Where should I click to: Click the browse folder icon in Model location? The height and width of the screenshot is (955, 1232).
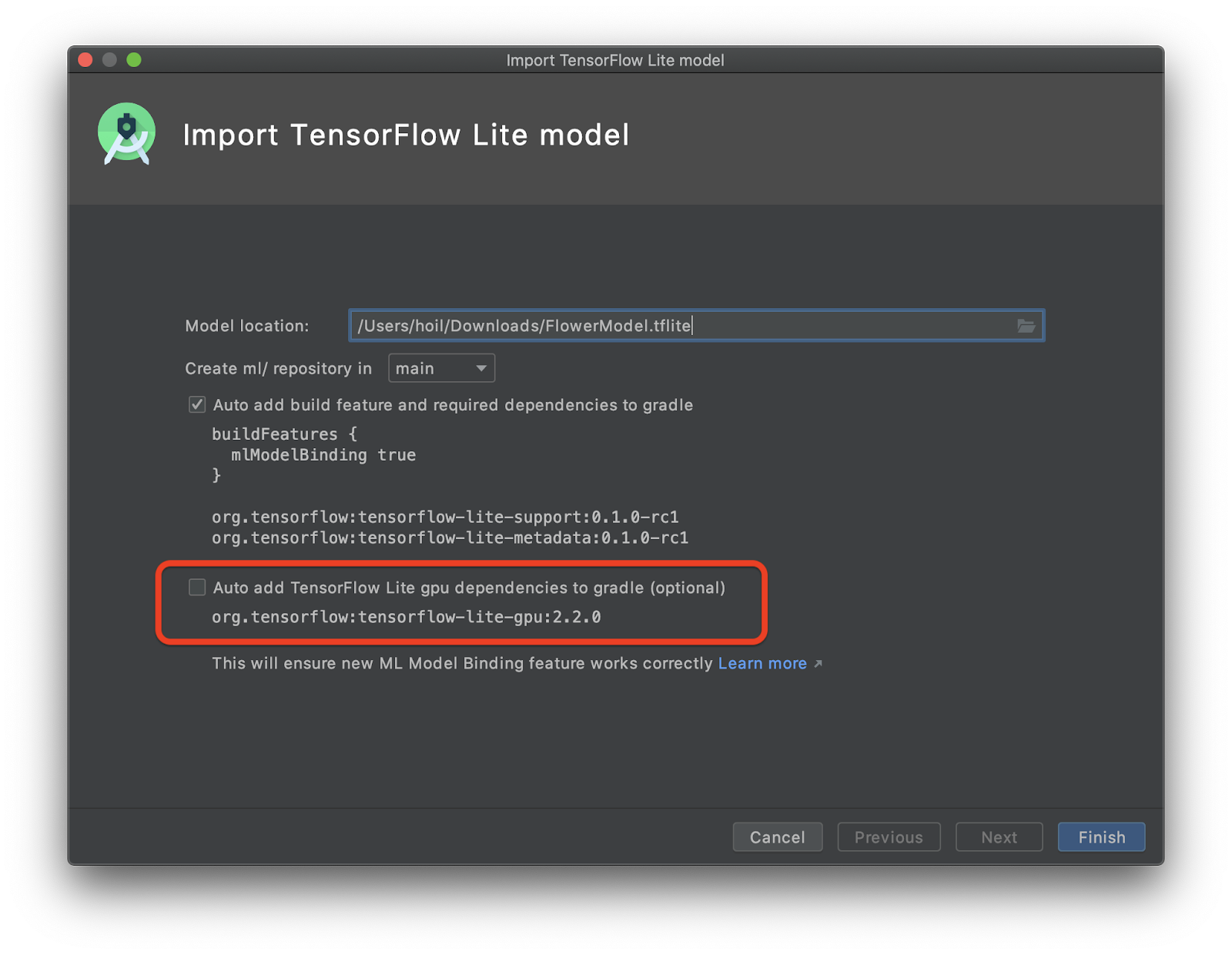click(x=1026, y=326)
